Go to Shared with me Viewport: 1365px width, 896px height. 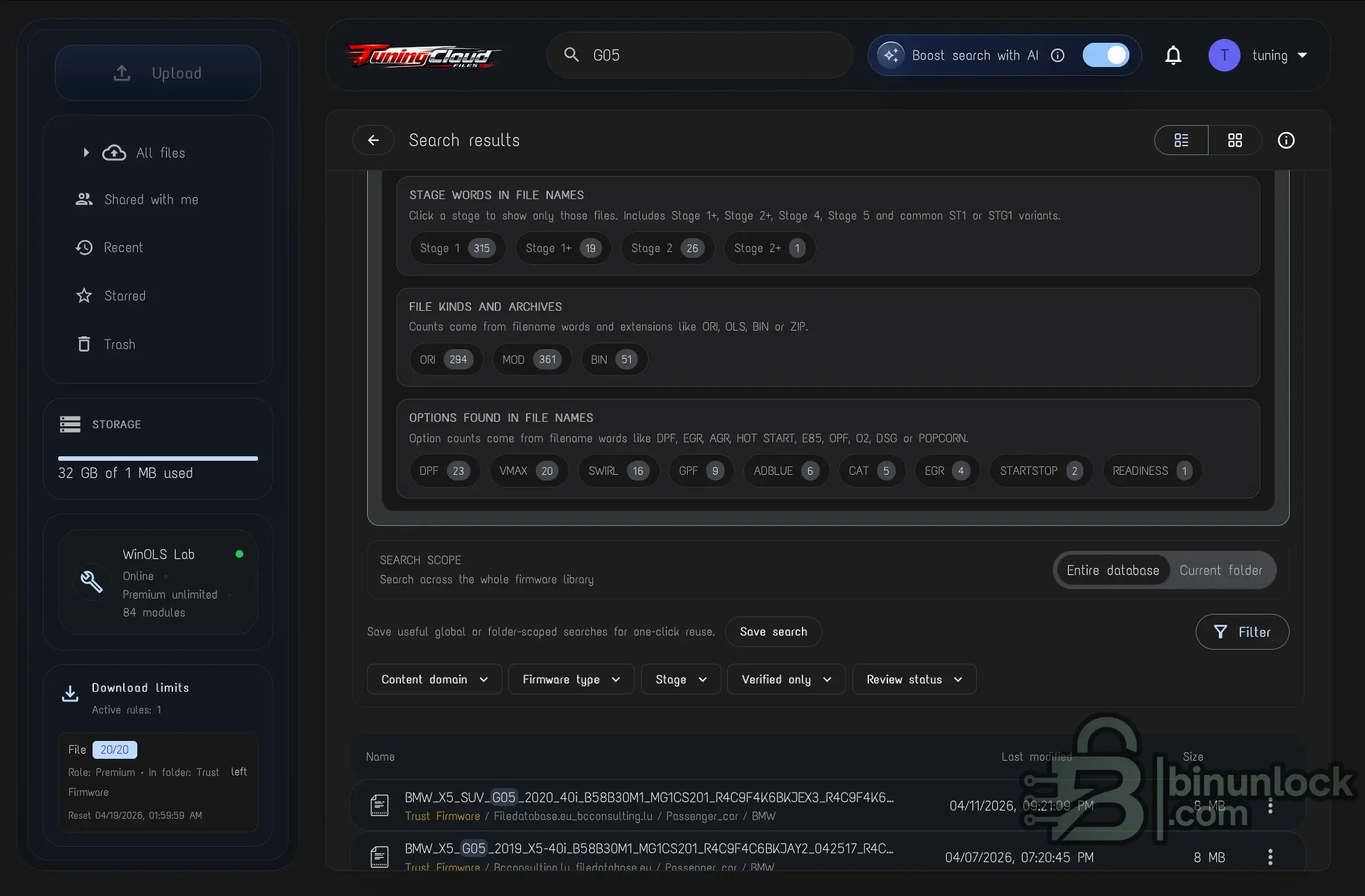click(x=151, y=199)
